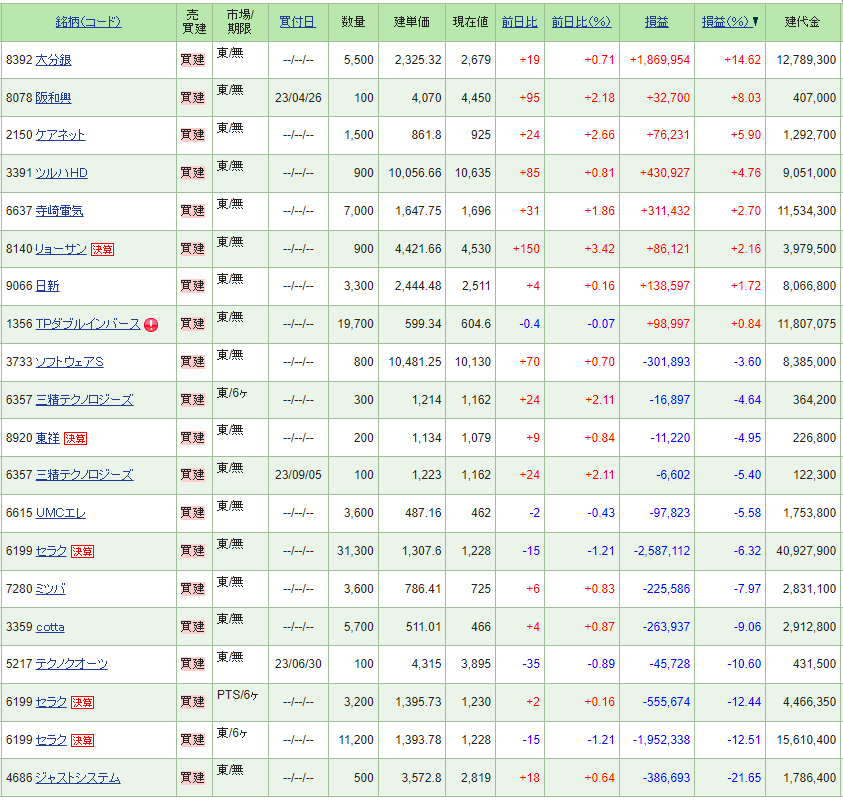Open the ミツバ stock link

(51, 589)
